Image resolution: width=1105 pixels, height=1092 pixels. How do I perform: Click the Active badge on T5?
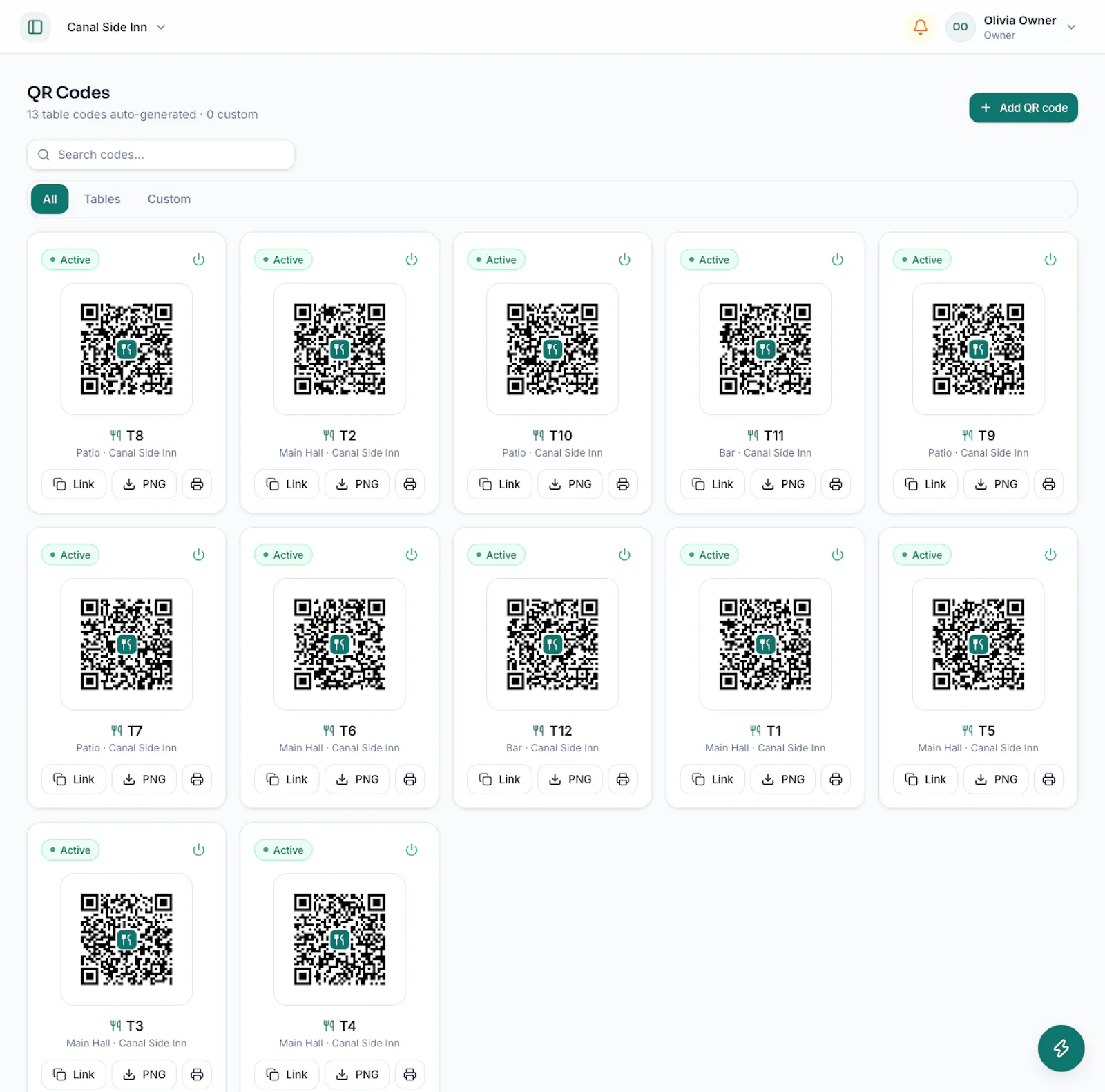921,555
